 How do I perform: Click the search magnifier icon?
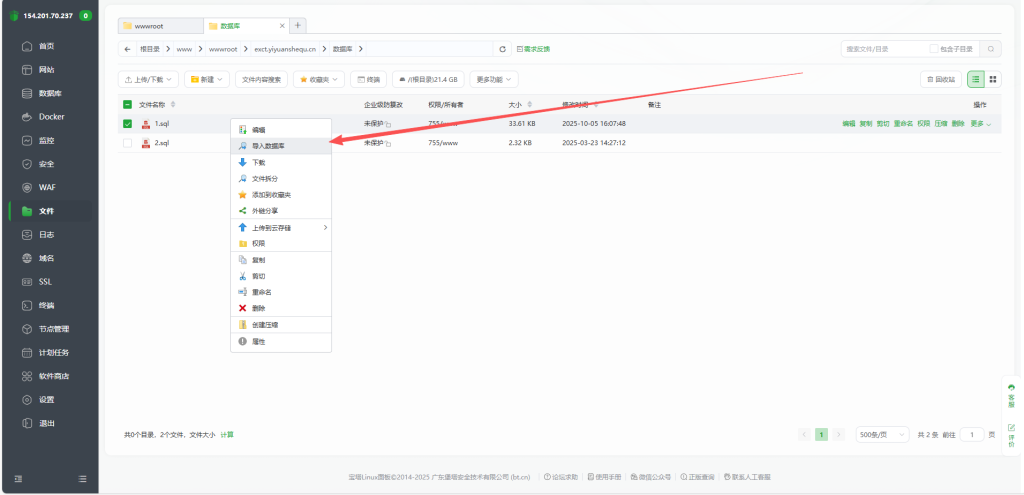990,48
